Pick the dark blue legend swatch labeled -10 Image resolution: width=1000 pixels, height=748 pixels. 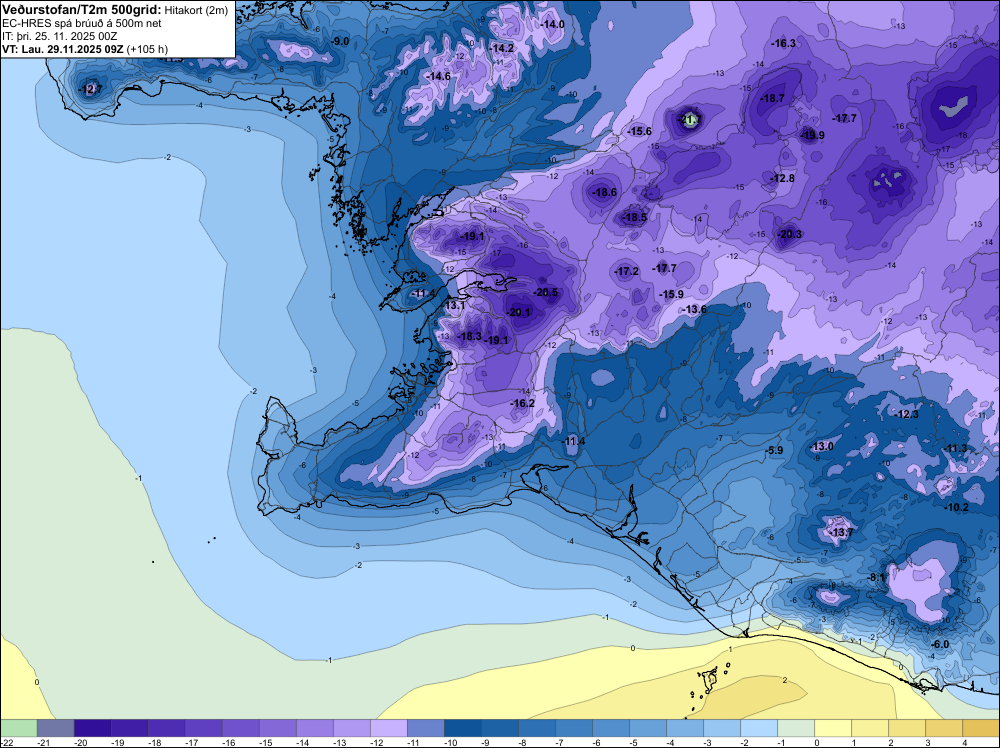click(462, 728)
